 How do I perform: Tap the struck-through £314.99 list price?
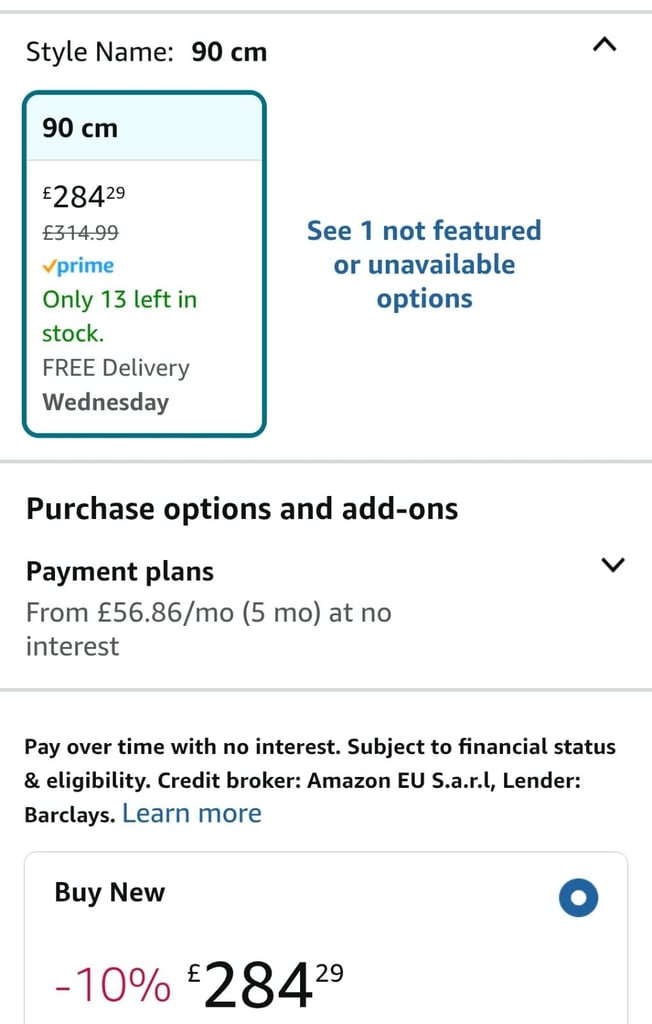pos(80,232)
